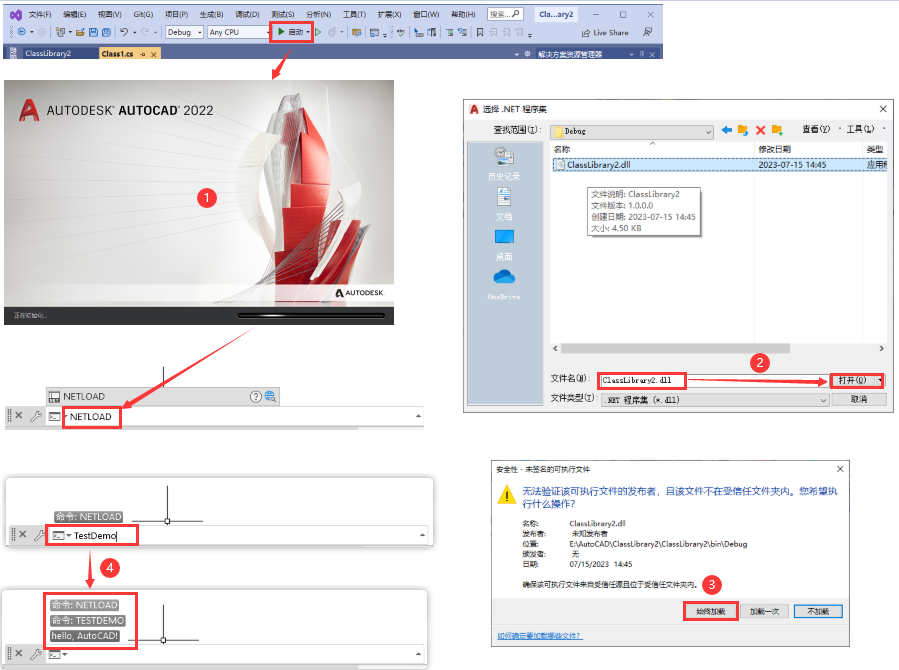Select the Class1.cs editor tab
Image resolution: width=899 pixels, height=670 pixels.
(x=118, y=53)
